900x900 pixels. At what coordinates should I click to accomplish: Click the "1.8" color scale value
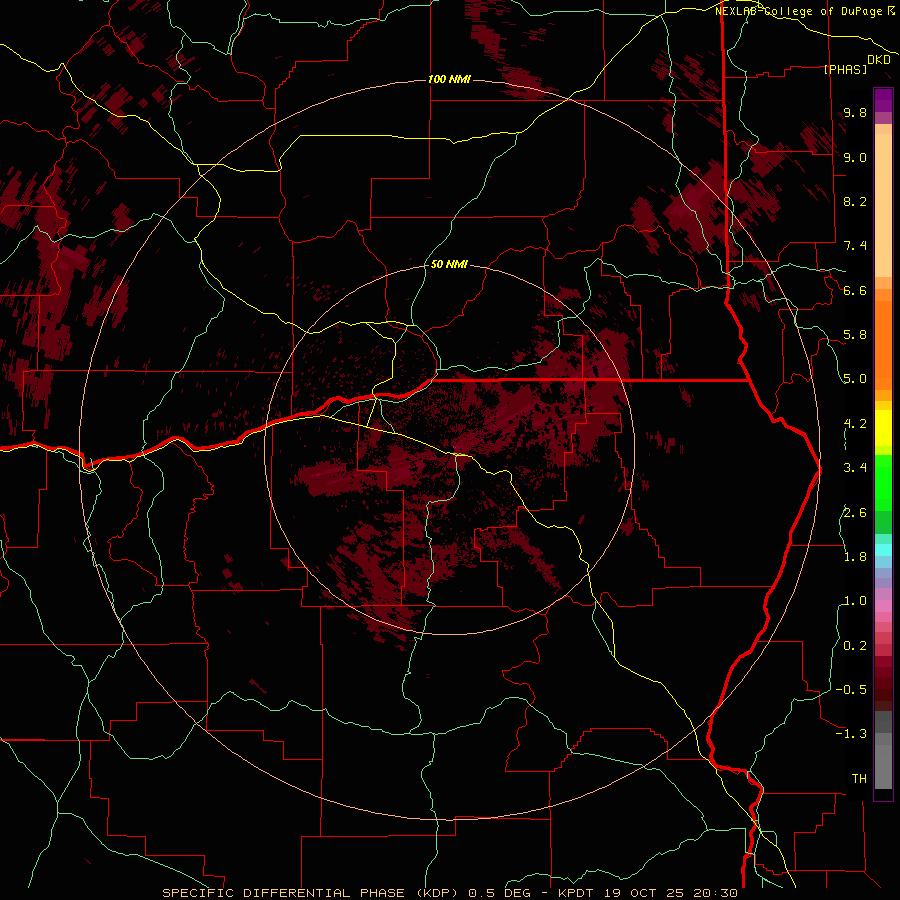click(855, 557)
